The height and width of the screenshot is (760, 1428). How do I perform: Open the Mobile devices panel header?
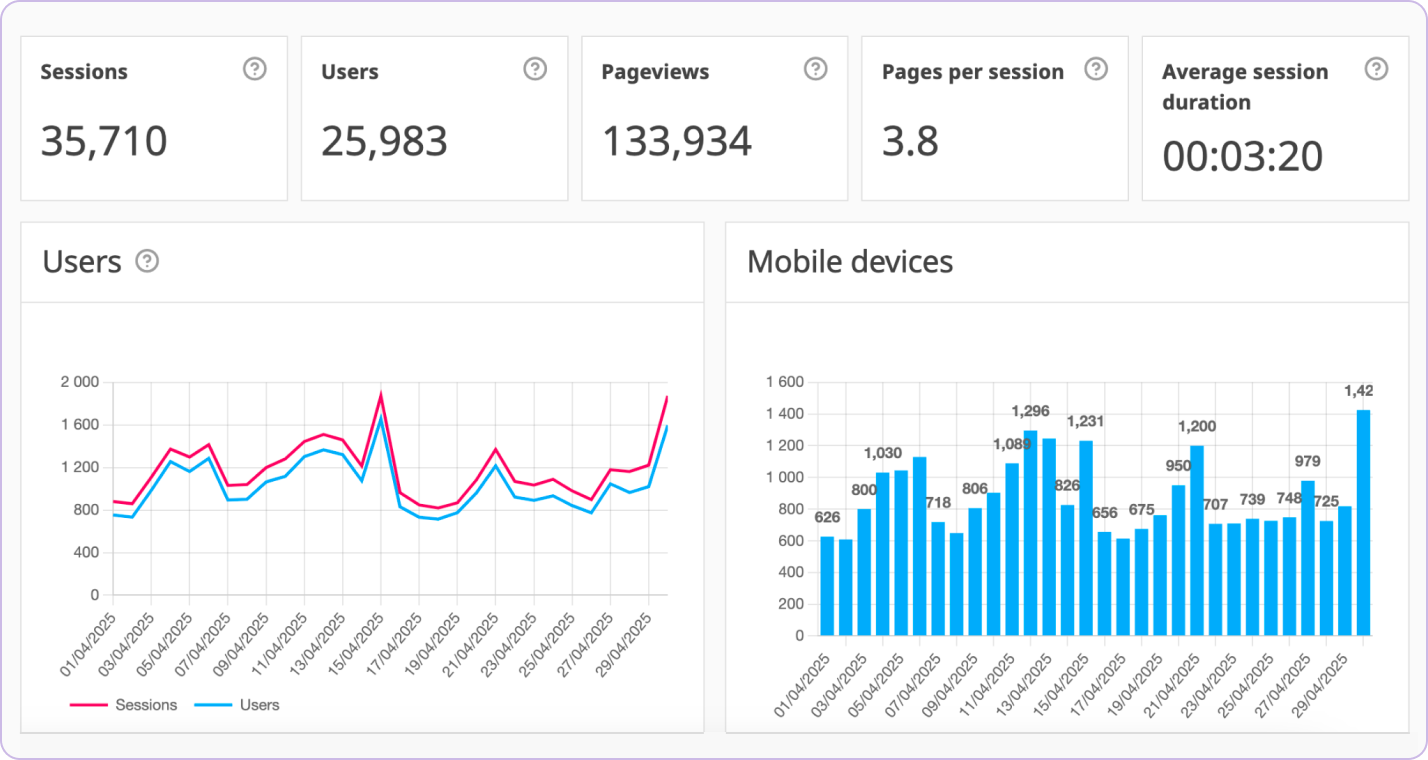tap(851, 262)
